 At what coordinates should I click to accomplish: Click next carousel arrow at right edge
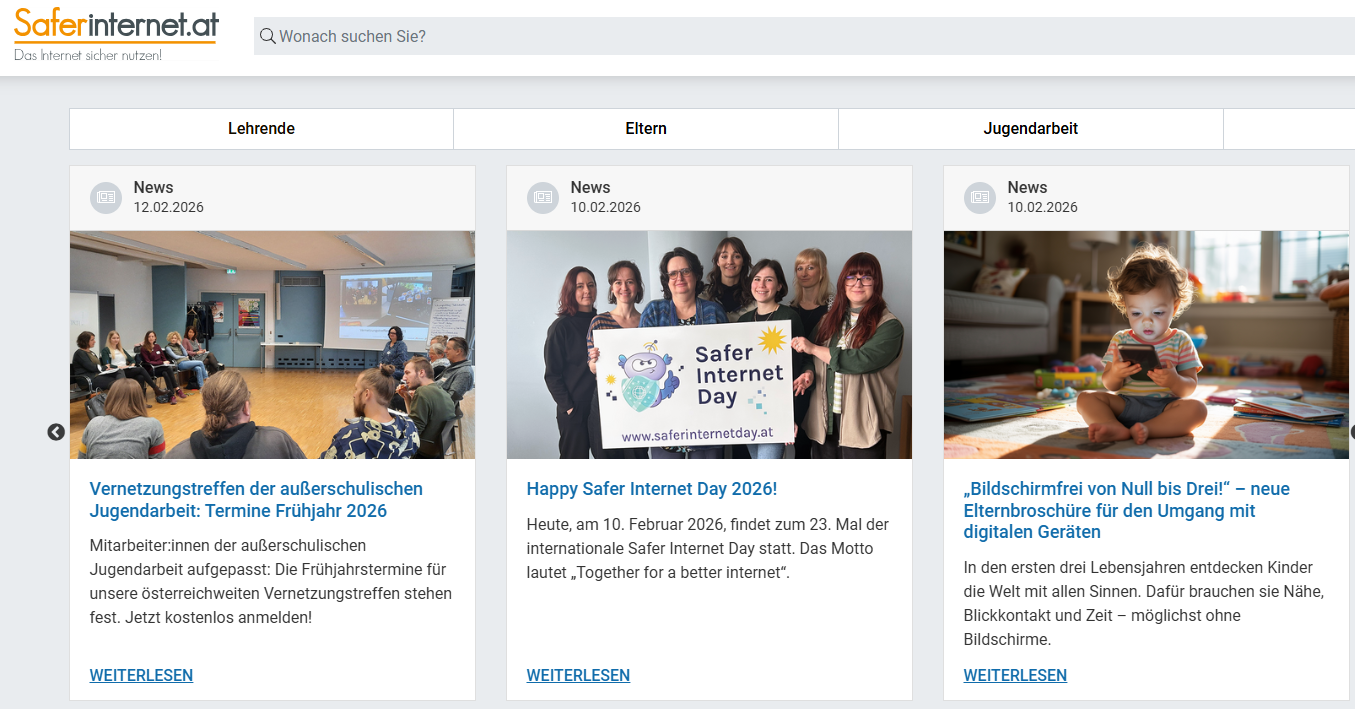[x=1351, y=432]
